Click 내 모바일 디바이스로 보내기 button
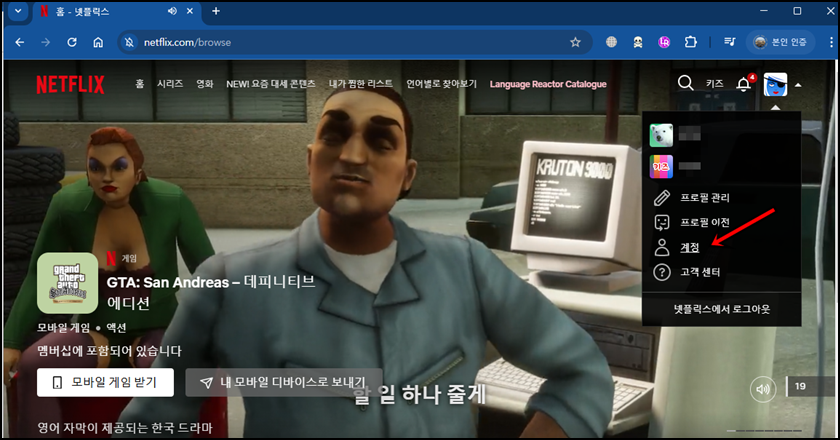The width and height of the screenshot is (840, 440). [284, 382]
